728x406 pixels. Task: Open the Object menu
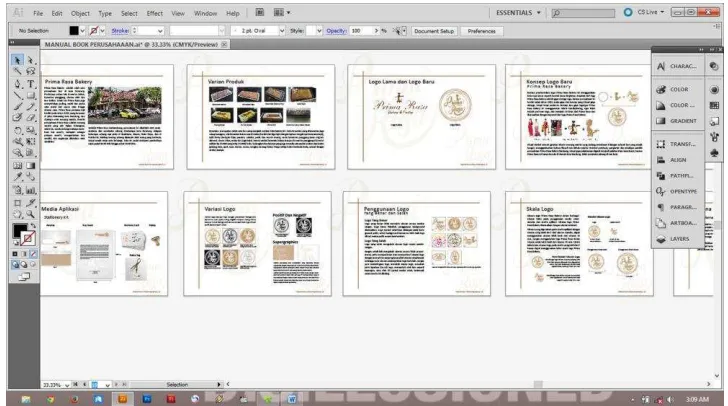80,13
